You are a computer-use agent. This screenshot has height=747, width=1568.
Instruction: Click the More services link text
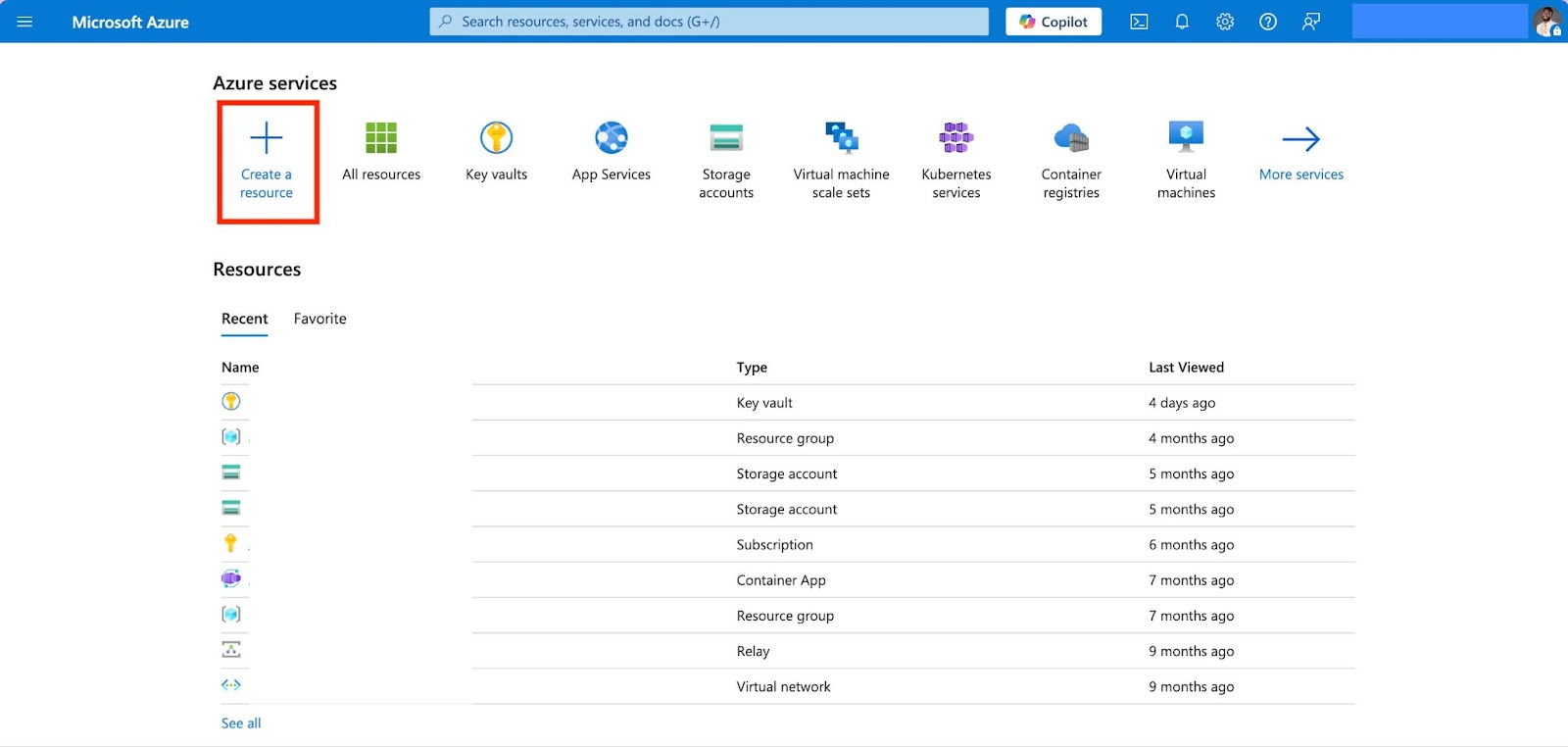point(1301,174)
